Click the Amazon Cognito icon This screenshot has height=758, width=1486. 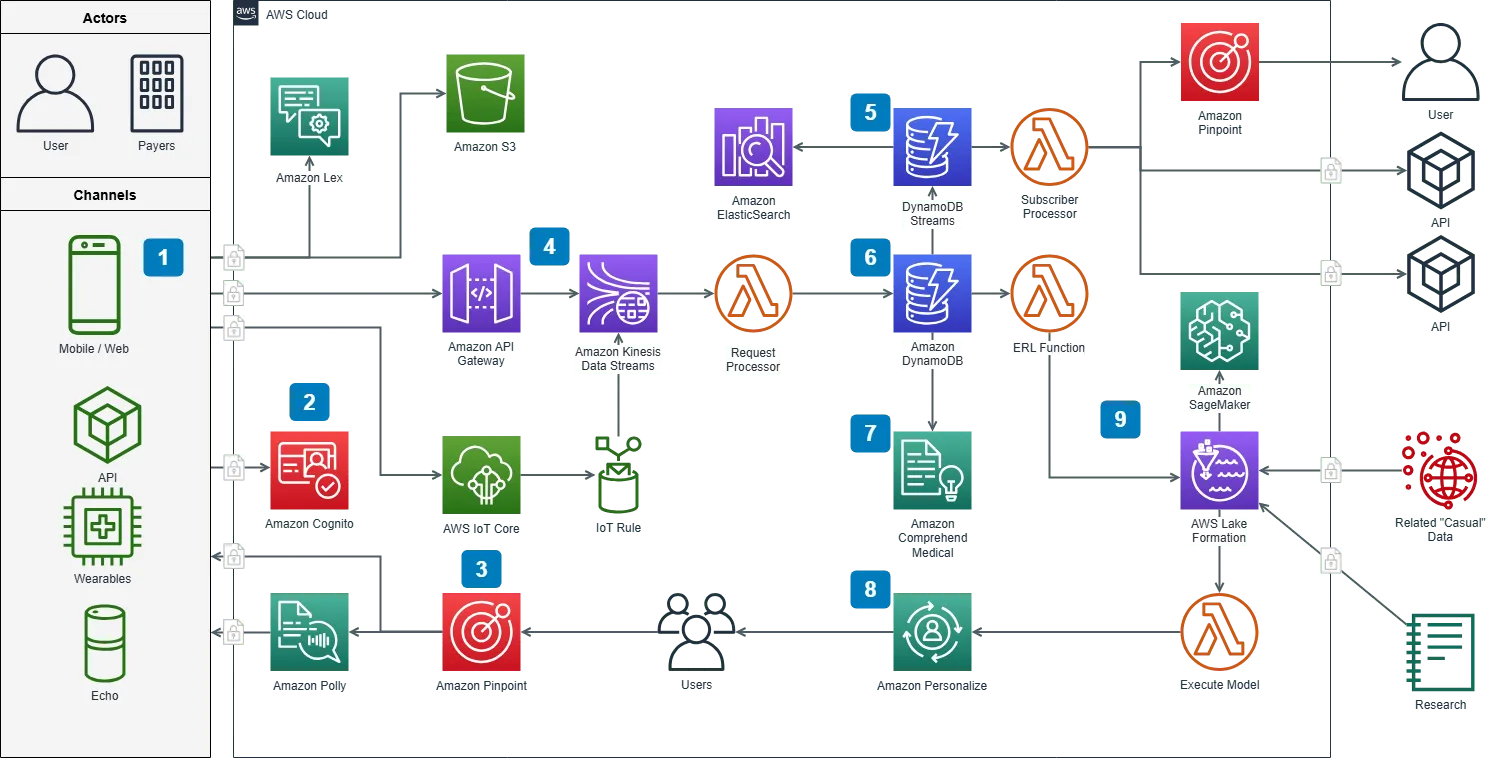tap(309, 471)
